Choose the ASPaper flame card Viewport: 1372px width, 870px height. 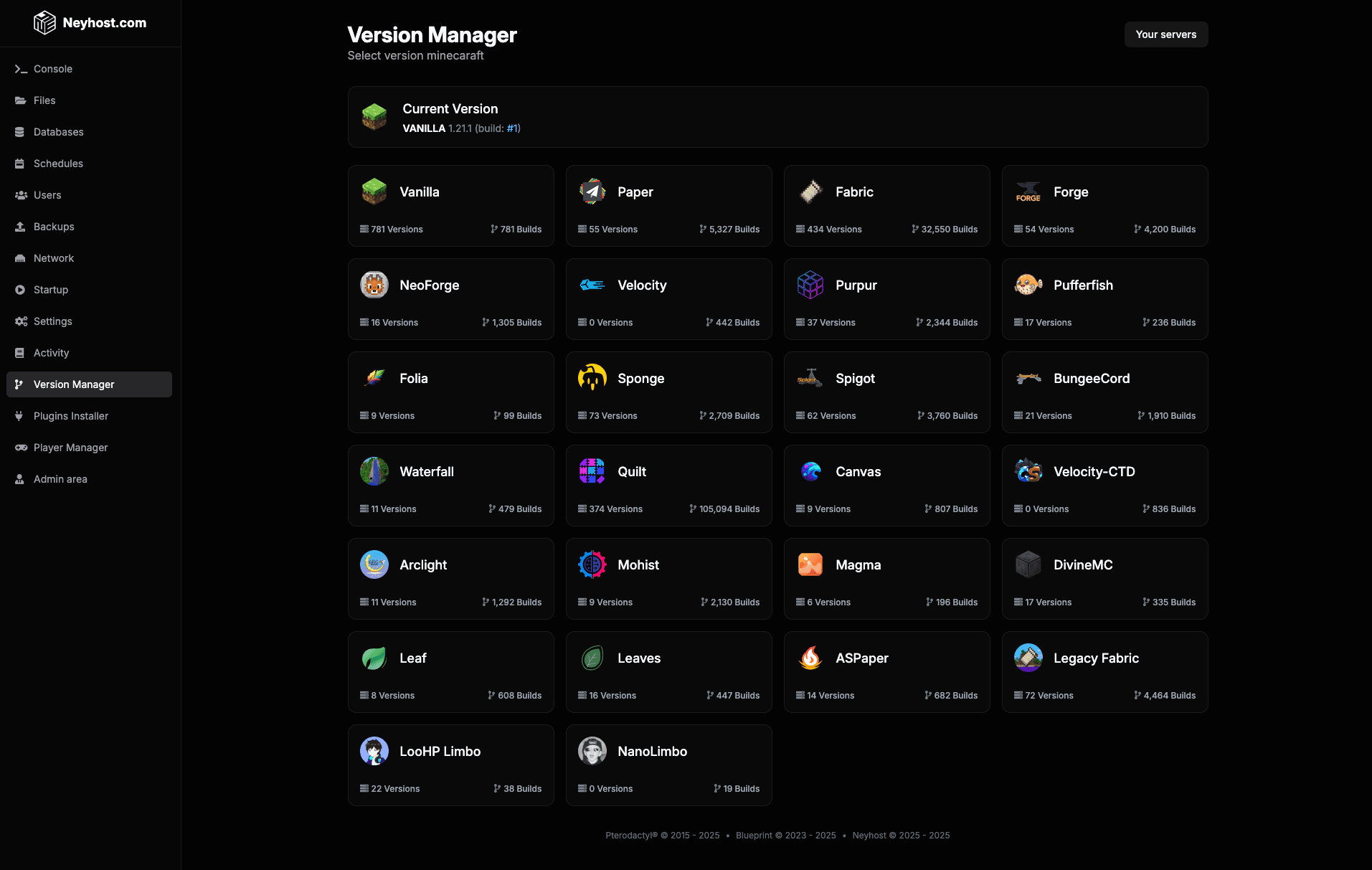coord(886,671)
